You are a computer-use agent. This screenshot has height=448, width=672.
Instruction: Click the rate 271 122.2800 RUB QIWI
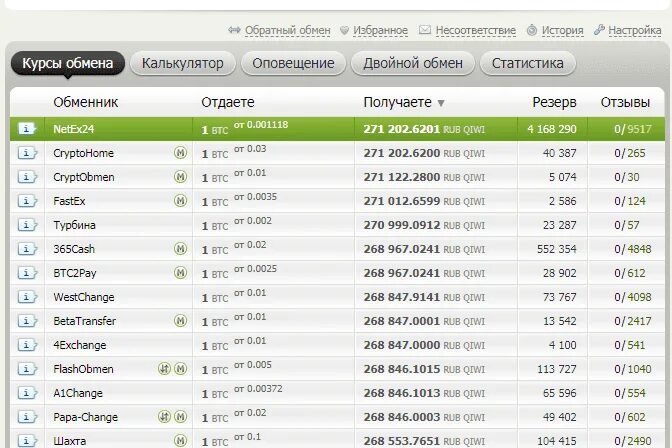point(424,177)
